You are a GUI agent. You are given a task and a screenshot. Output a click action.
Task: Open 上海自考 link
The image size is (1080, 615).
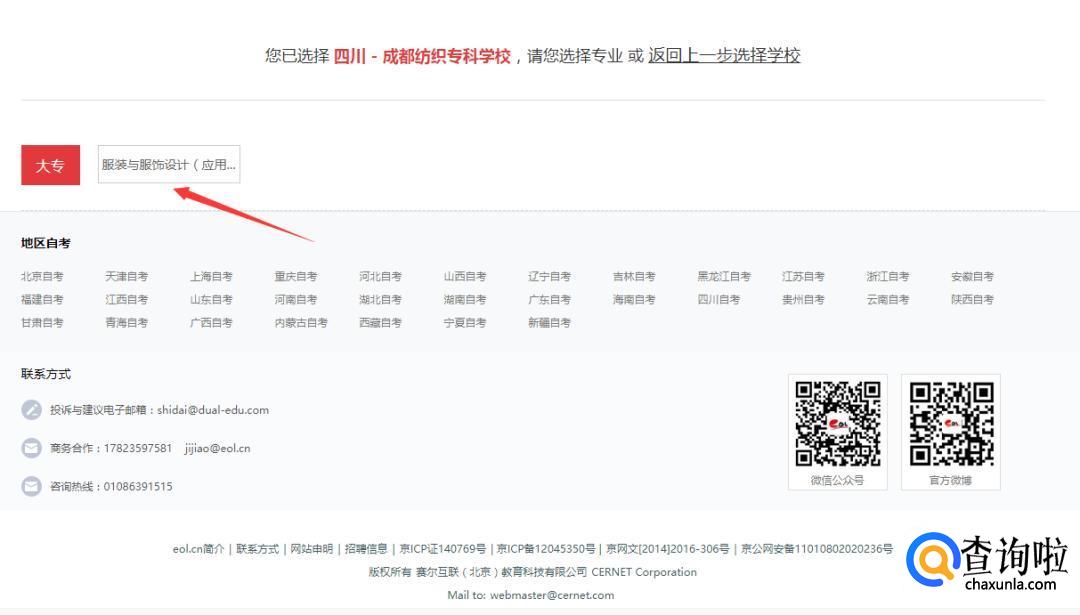[211, 276]
